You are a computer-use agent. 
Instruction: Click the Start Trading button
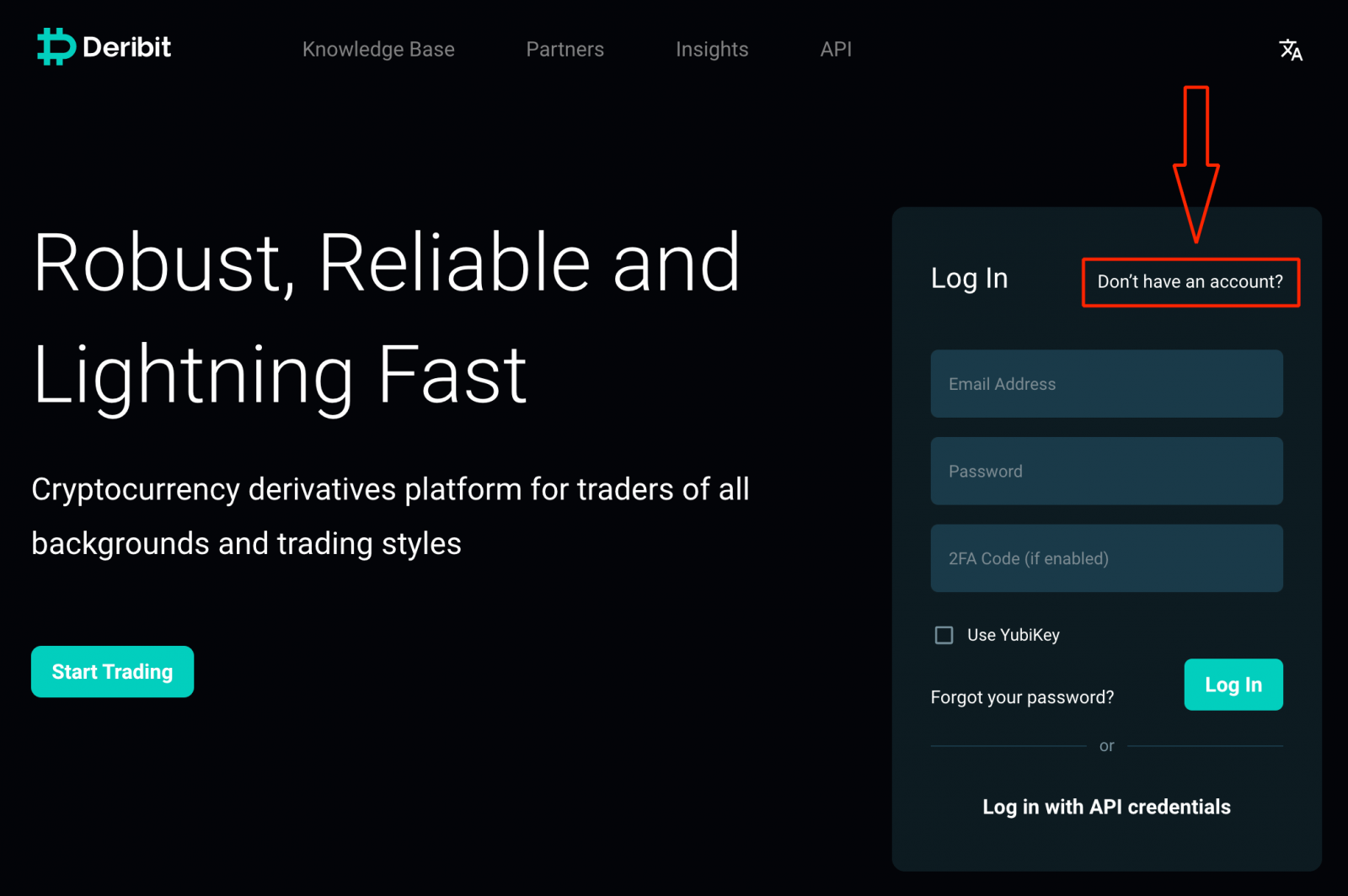click(112, 671)
